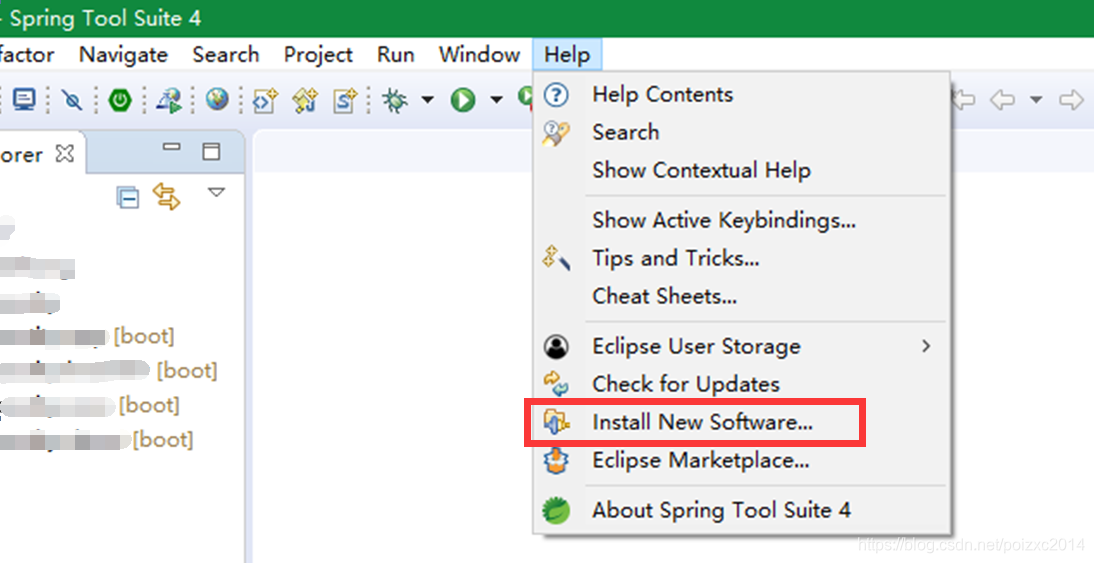Select About Spring Tool Suite 4
1094x563 pixels.
741,510
